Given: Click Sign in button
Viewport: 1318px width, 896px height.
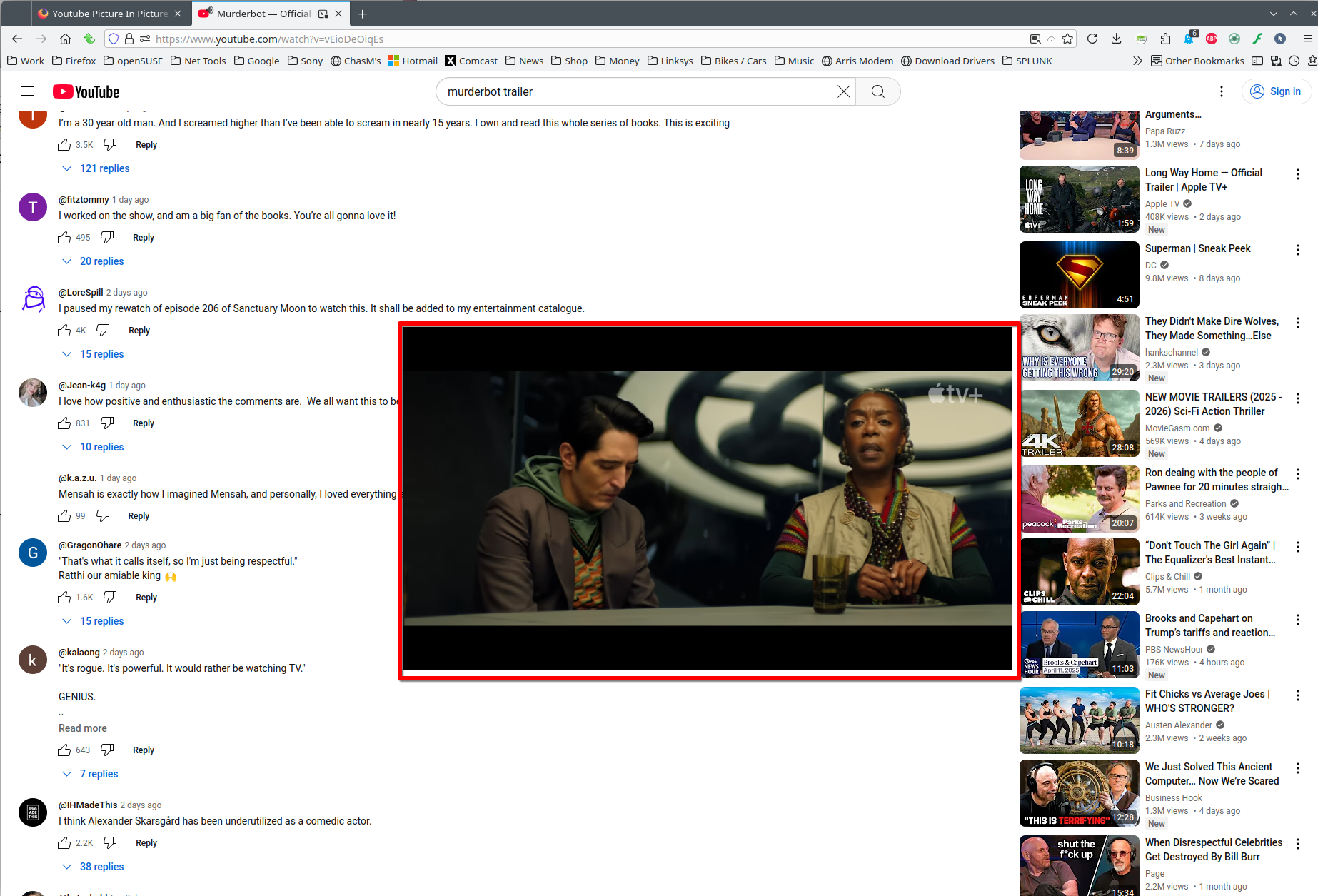Looking at the screenshot, I should (x=1277, y=91).
